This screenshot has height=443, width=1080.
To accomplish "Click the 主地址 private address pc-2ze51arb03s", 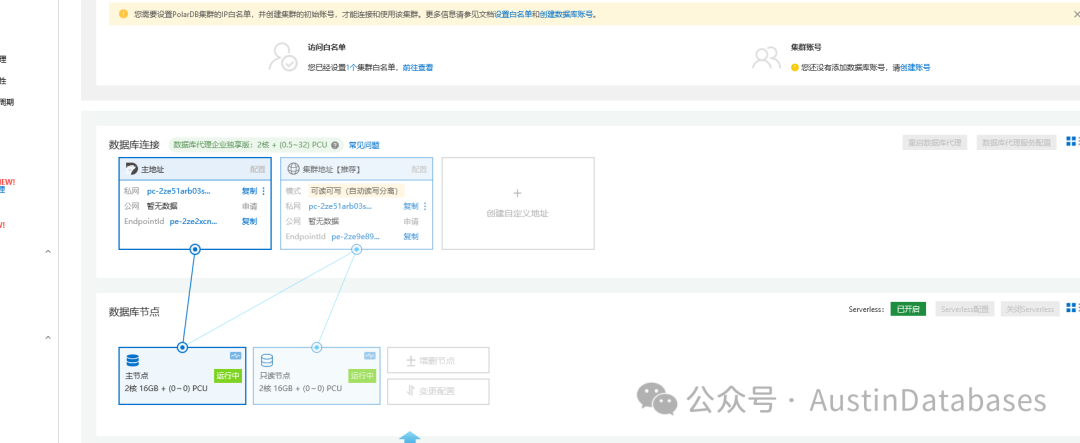I will point(179,191).
